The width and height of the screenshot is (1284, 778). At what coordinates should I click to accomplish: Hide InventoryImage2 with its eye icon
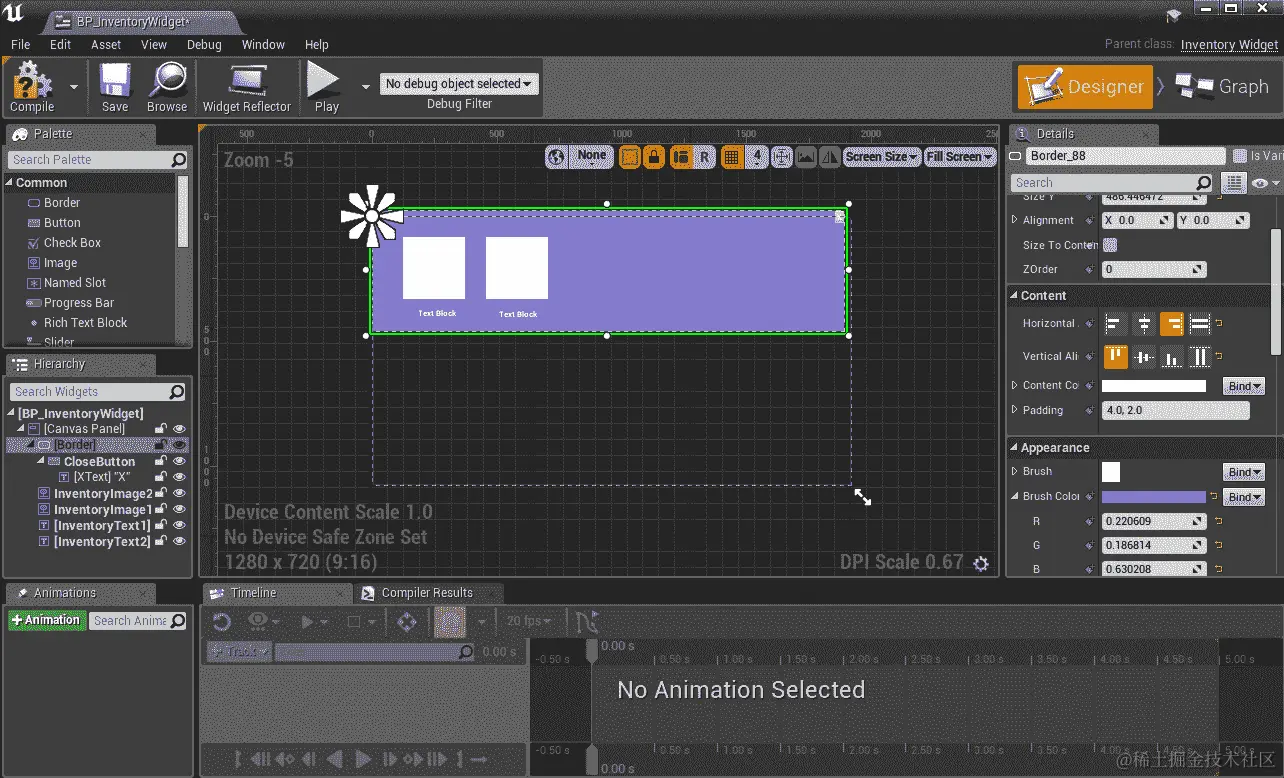179,494
